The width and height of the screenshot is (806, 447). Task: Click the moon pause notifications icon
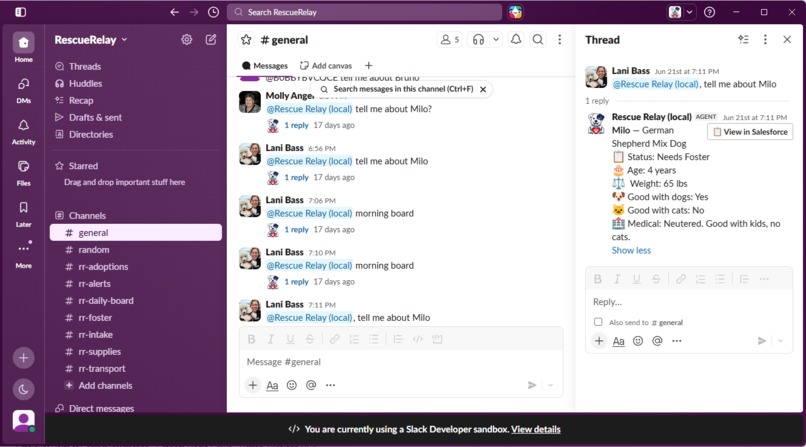[24, 389]
